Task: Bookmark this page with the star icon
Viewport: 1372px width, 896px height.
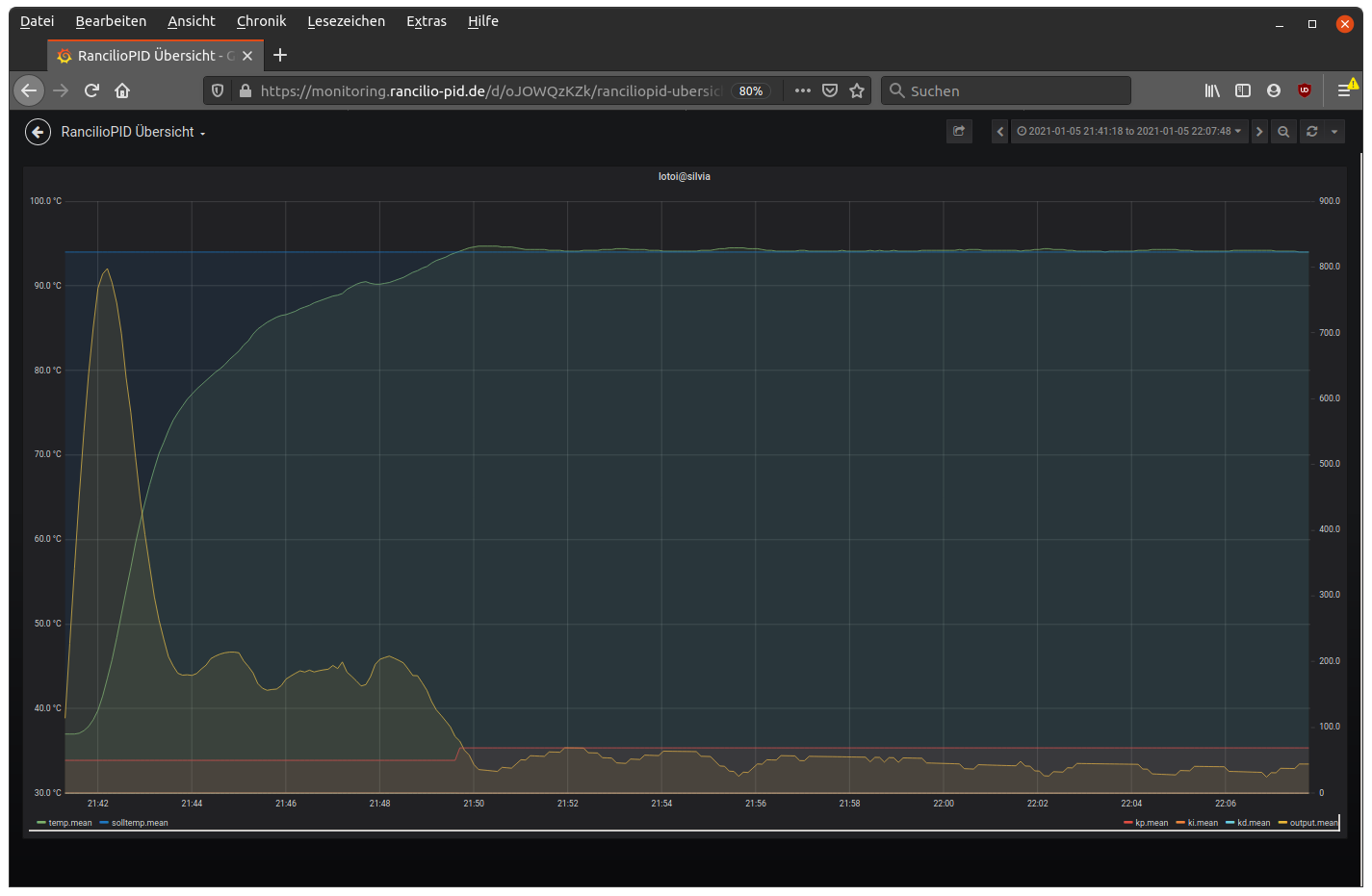Action: [857, 90]
